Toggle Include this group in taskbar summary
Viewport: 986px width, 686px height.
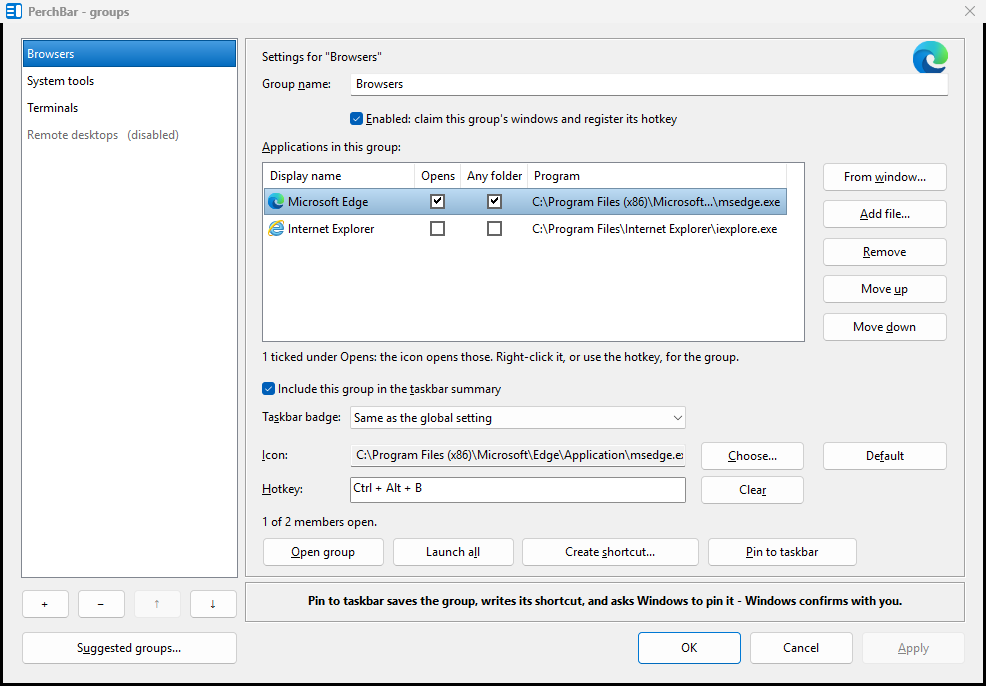tap(269, 389)
